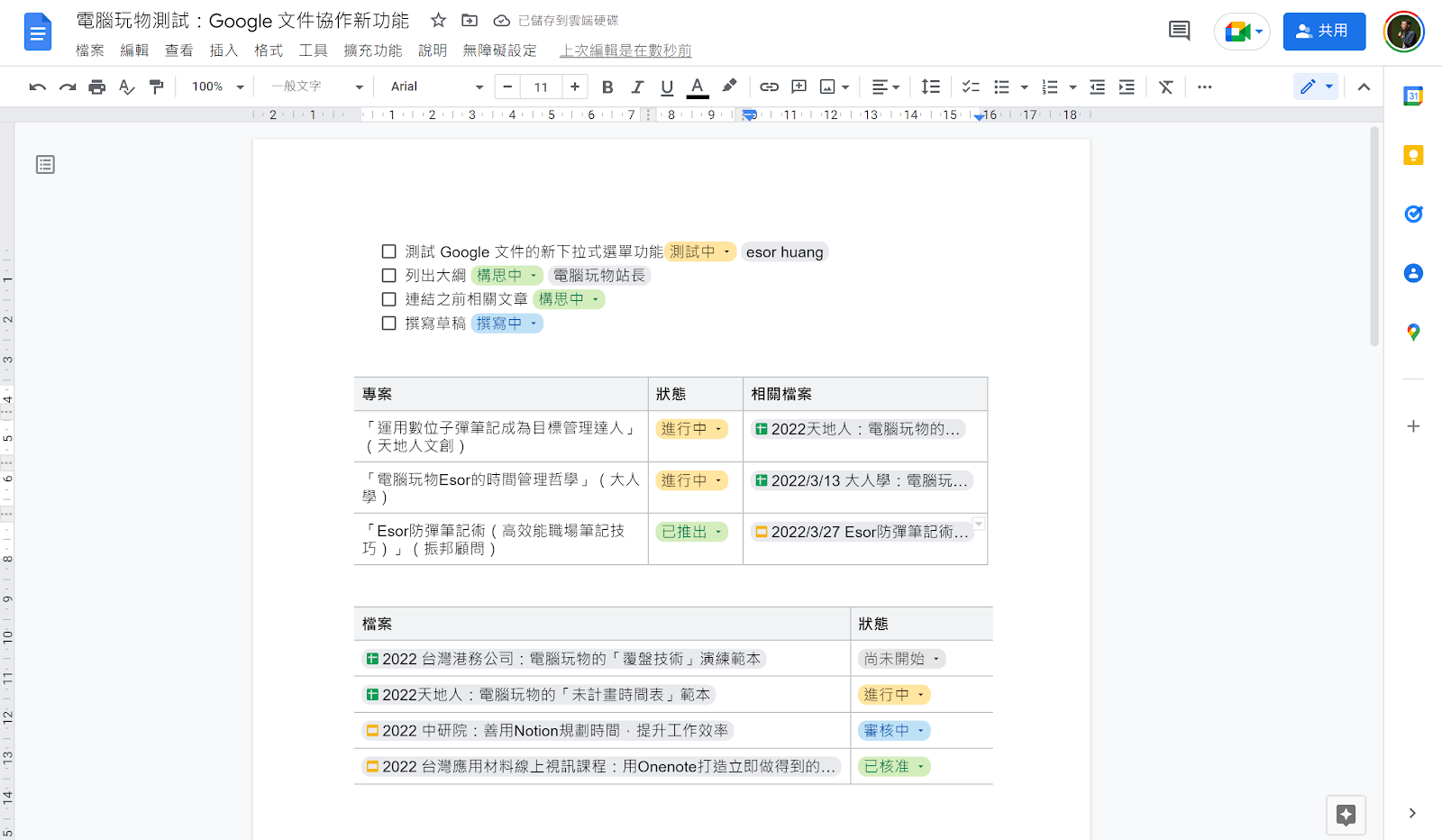This screenshot has height=840, width=1442.
Task: Click the vertical scrollbar of document
Action: pyautogui.click(x=1374, y=237)
